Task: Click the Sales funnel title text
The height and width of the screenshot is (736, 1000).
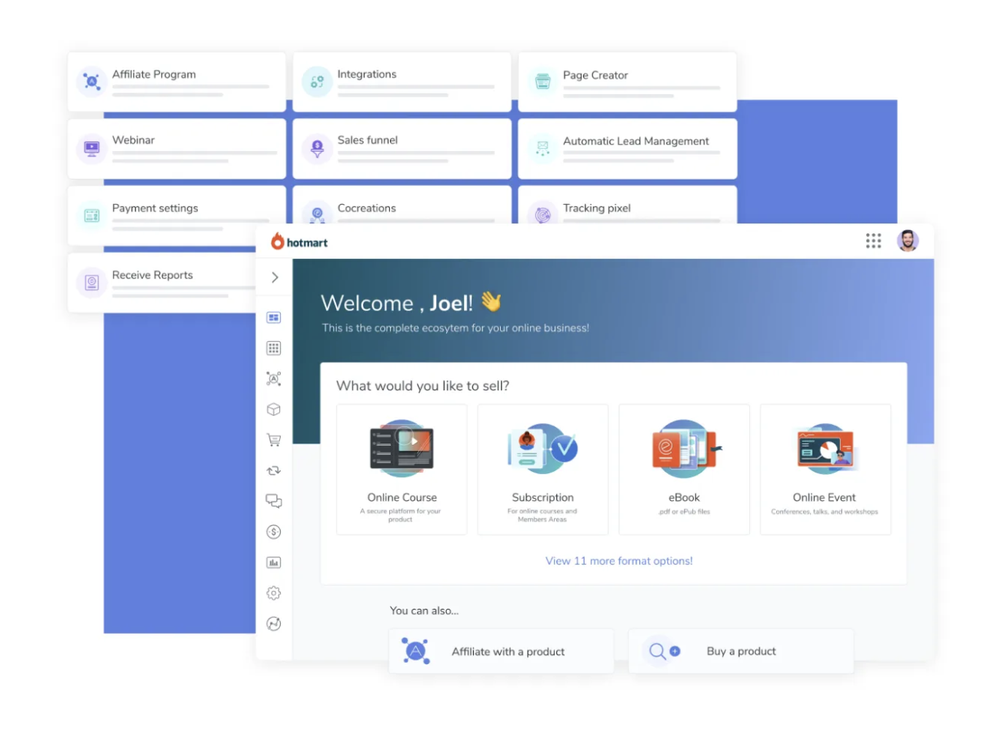Action: [367, 140]
